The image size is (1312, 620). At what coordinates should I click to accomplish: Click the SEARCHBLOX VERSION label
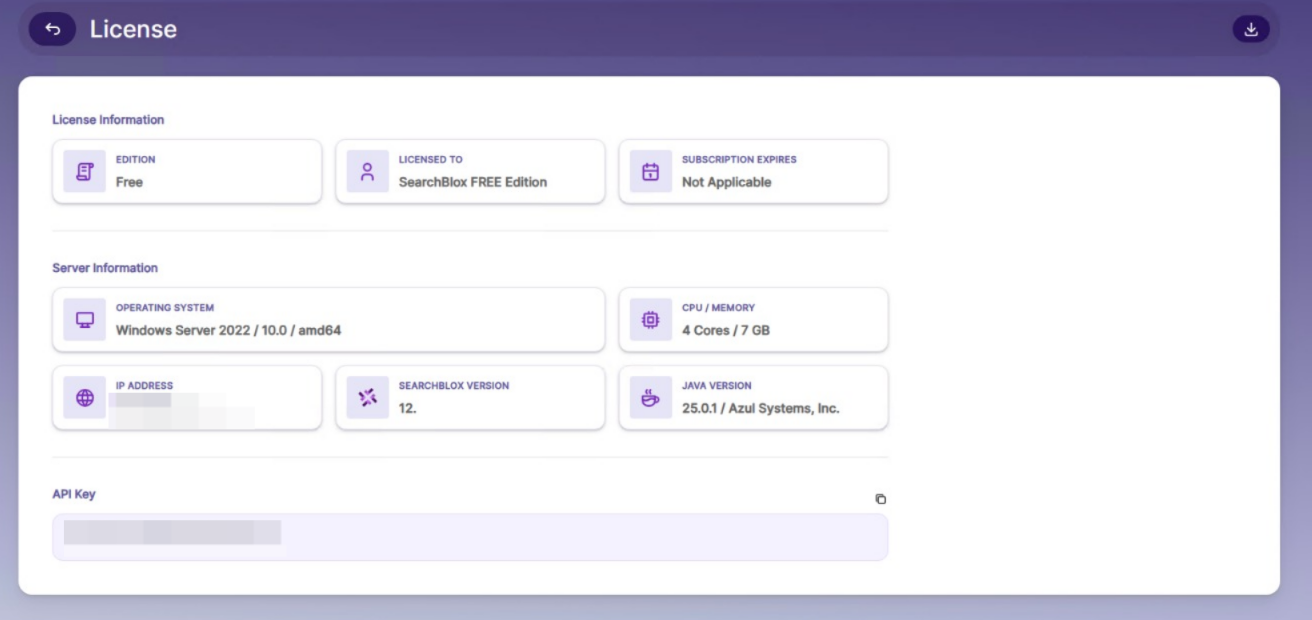(x=454, y=386)
